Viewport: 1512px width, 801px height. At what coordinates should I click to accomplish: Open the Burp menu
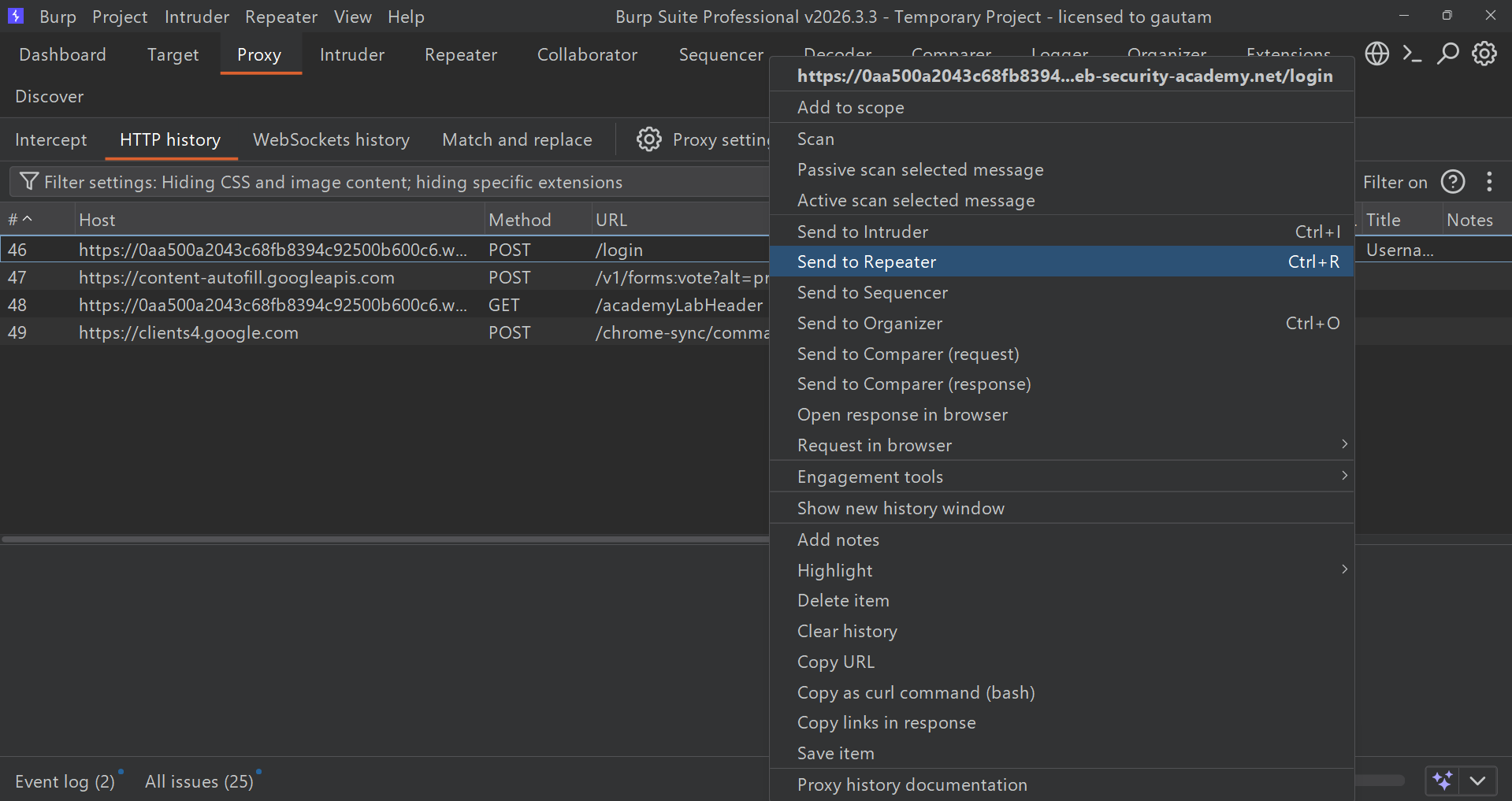pyautogui.click(x=58, y=17)
